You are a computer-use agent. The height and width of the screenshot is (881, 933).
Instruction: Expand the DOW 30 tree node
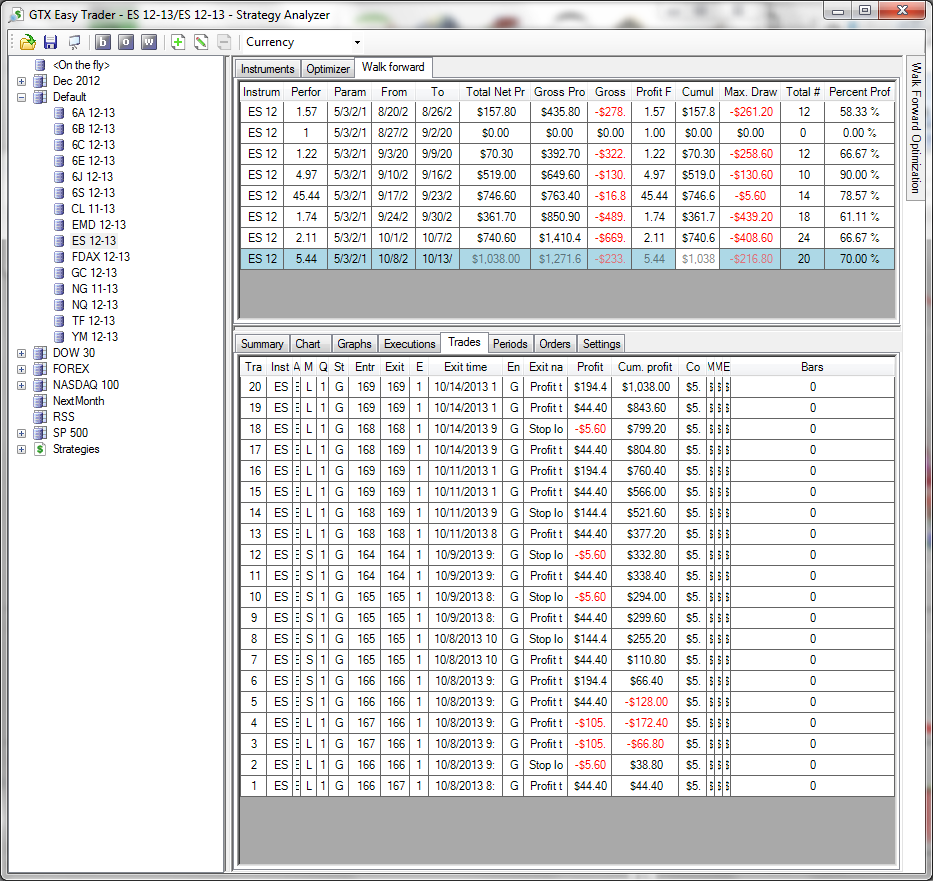[21, 353]
